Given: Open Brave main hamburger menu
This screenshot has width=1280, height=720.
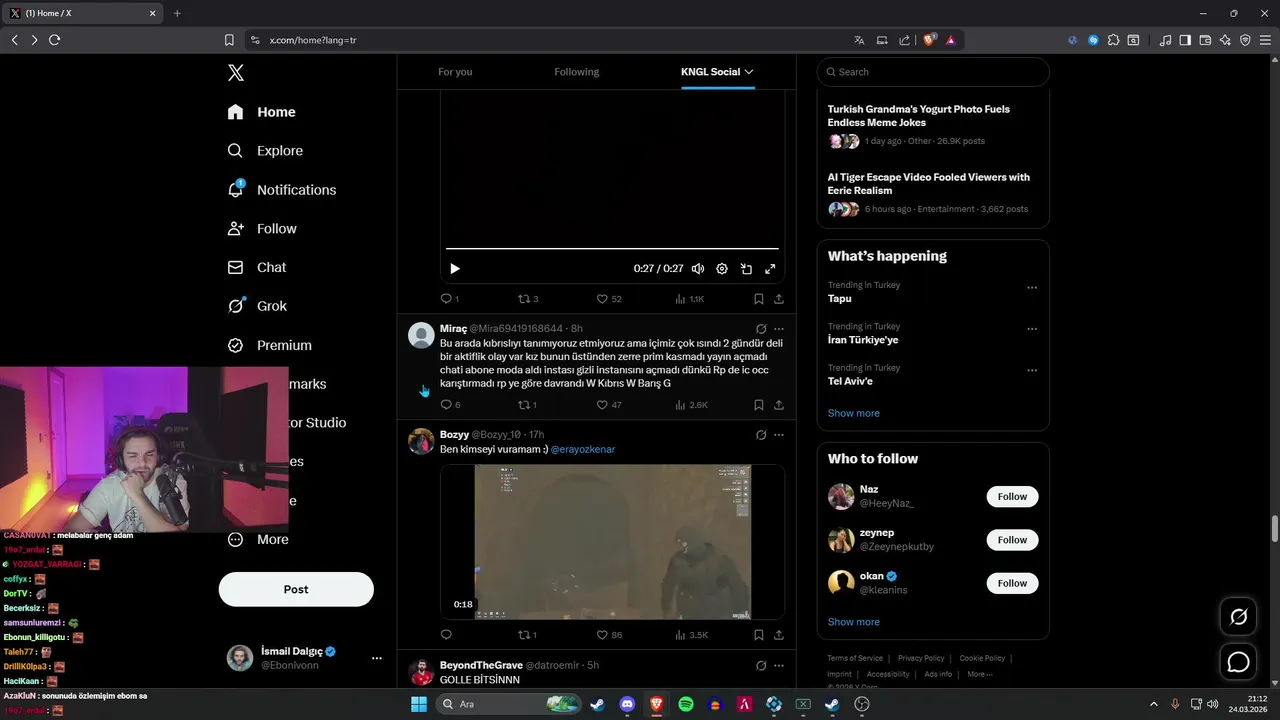Looking at the screenshot, I should pyautogui.click(x=1264, y=40).
